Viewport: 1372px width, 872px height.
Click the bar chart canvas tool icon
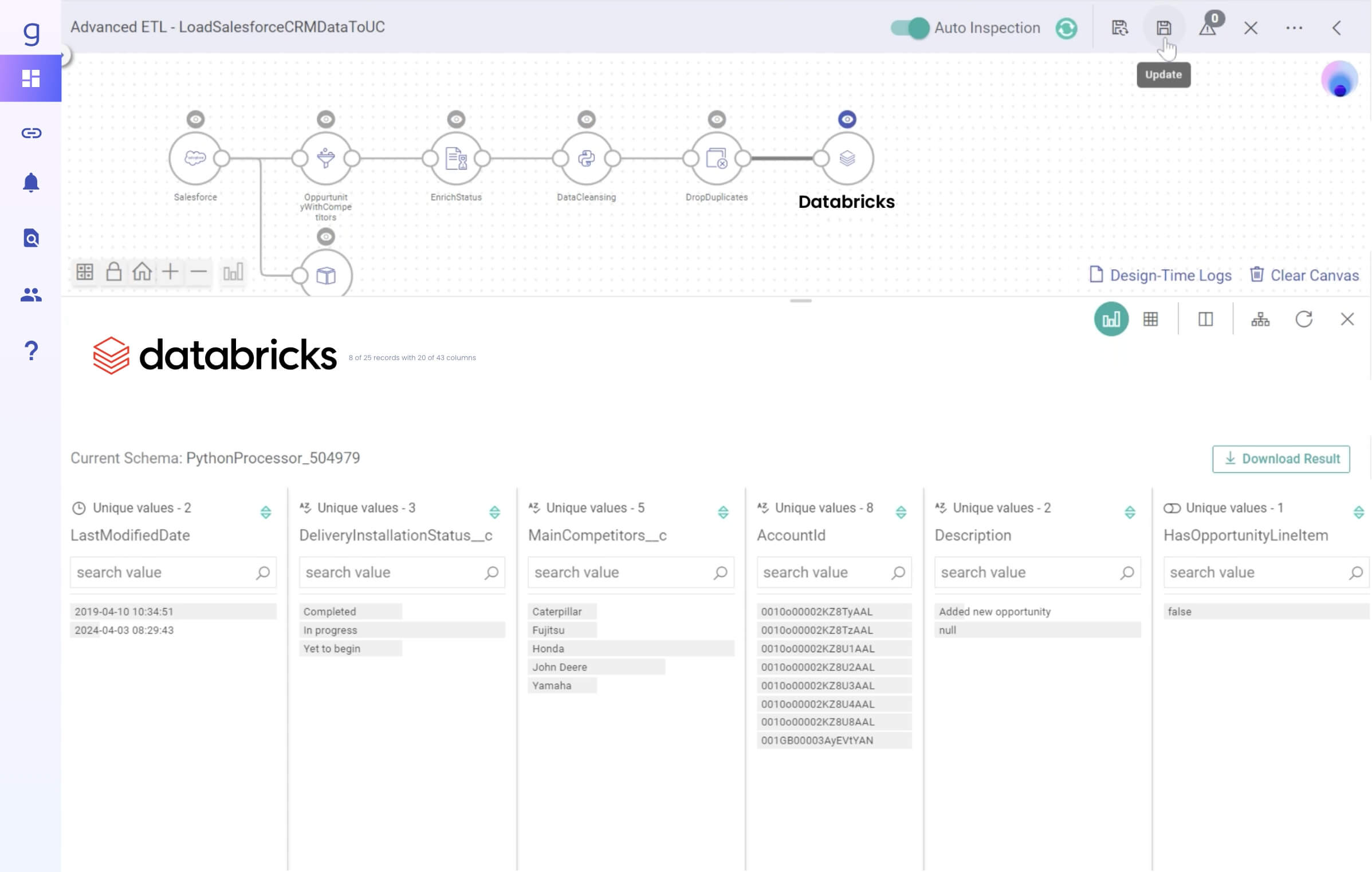pyautogui.click(x=233, y=272)
